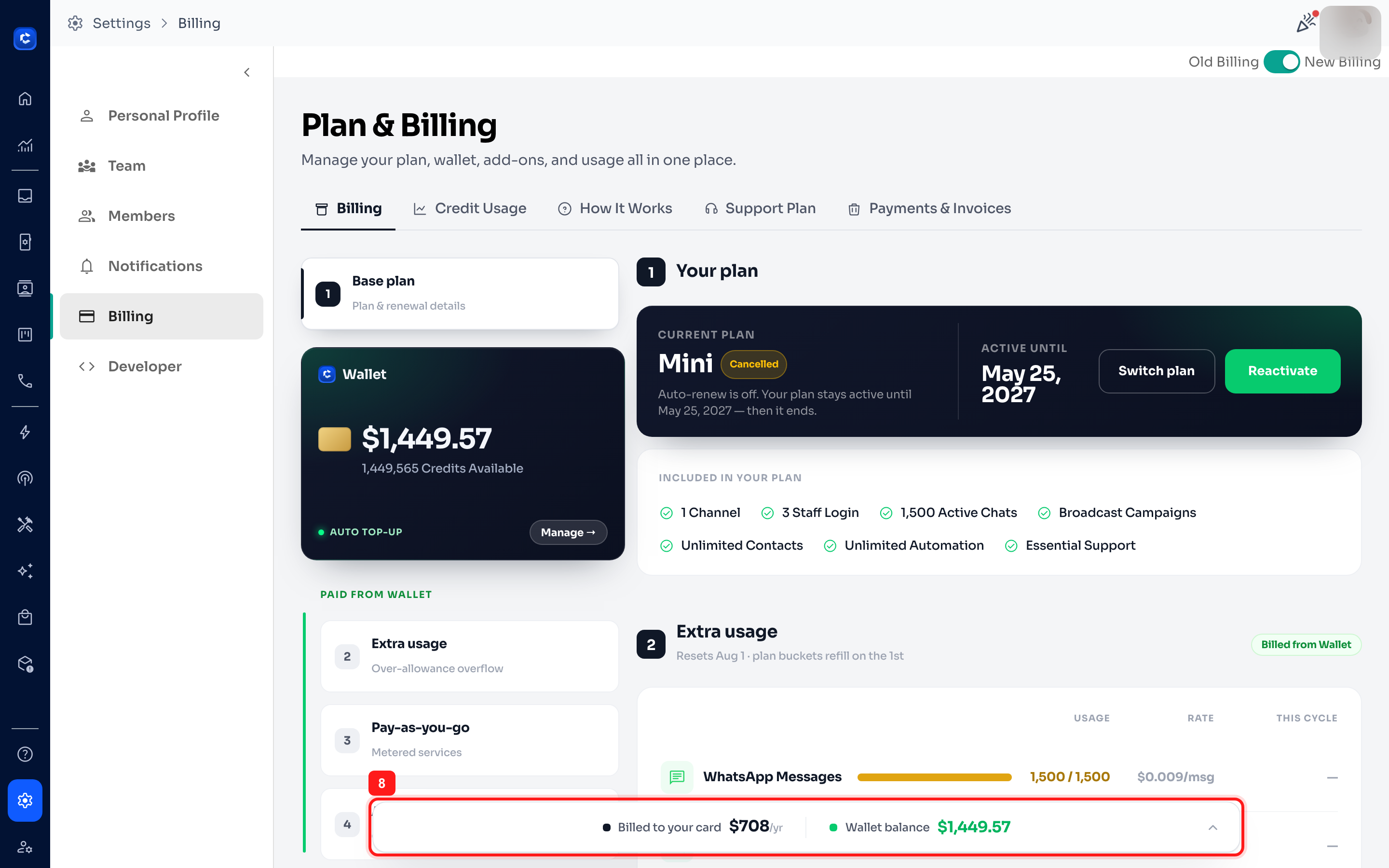Select the Billing tab
This screenshot has height=868, width=1389.
coord(348,208)
